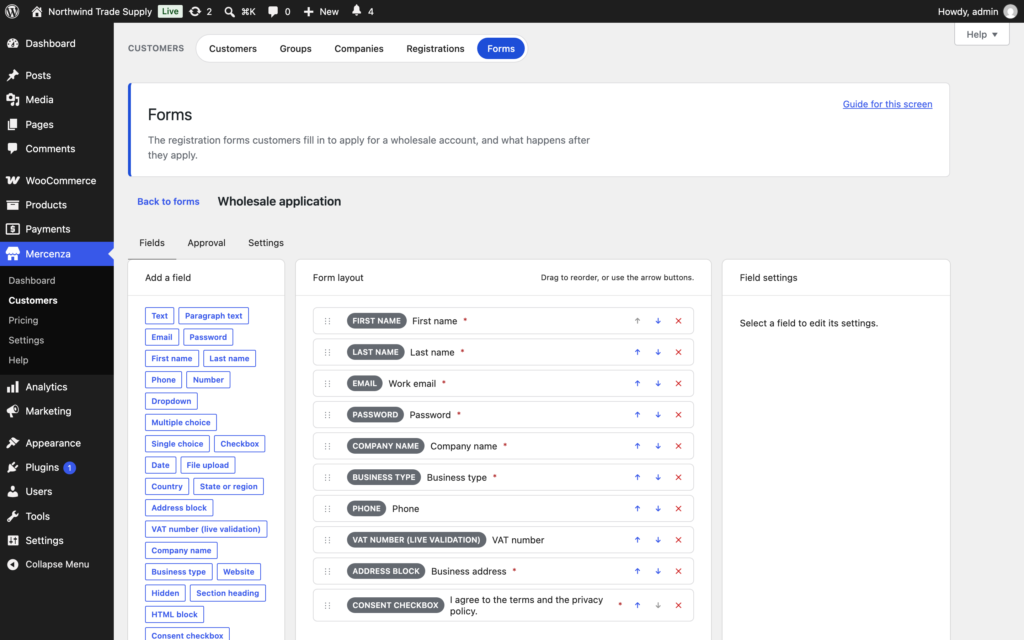Viewport: 1024px width, 640px height.
Task: Add a Country field
Action: click(x=167, y=487)
